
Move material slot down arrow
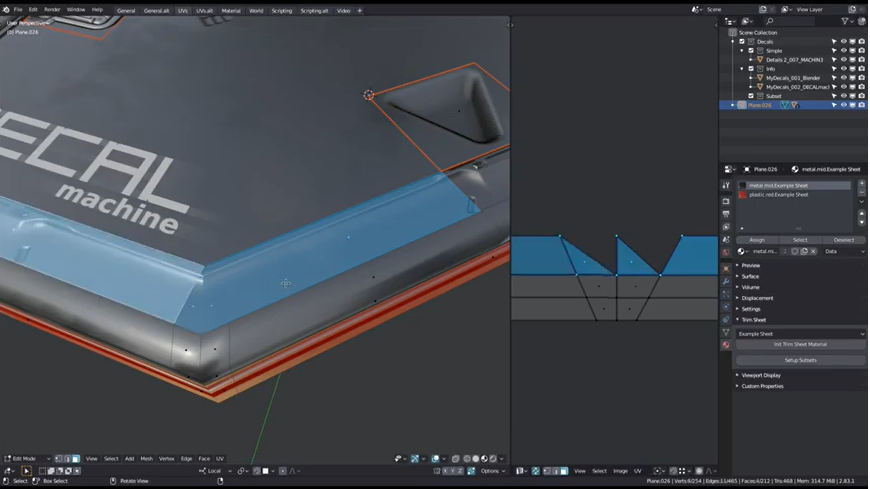pyautogui.click(x=862, y=221)
